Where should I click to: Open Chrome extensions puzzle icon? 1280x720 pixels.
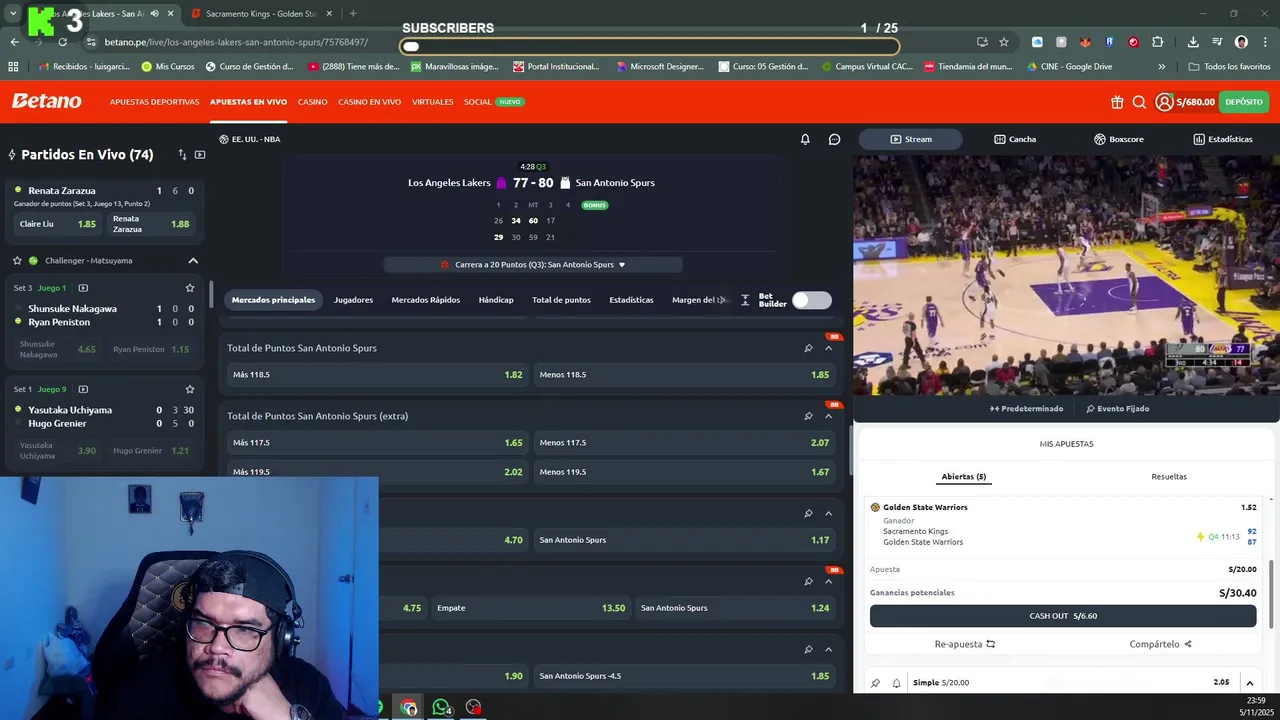pos(1157,42)
